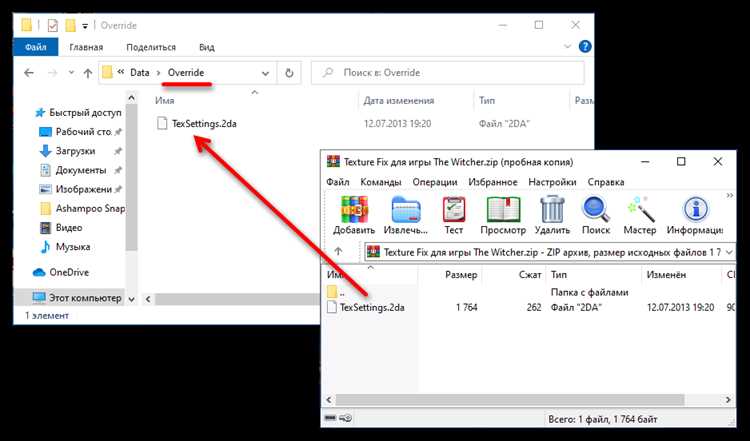Screen dimensions: 750x441
Task: Select OneDrive in Explorer sidebar
Action: [x=61, y=272]
